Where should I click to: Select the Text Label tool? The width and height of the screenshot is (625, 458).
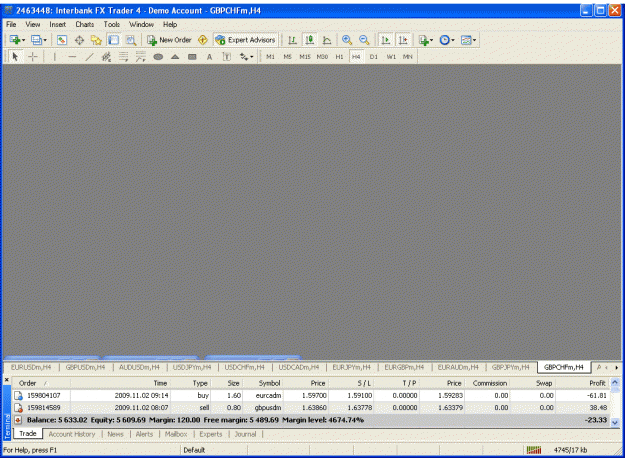coord(227,57)
